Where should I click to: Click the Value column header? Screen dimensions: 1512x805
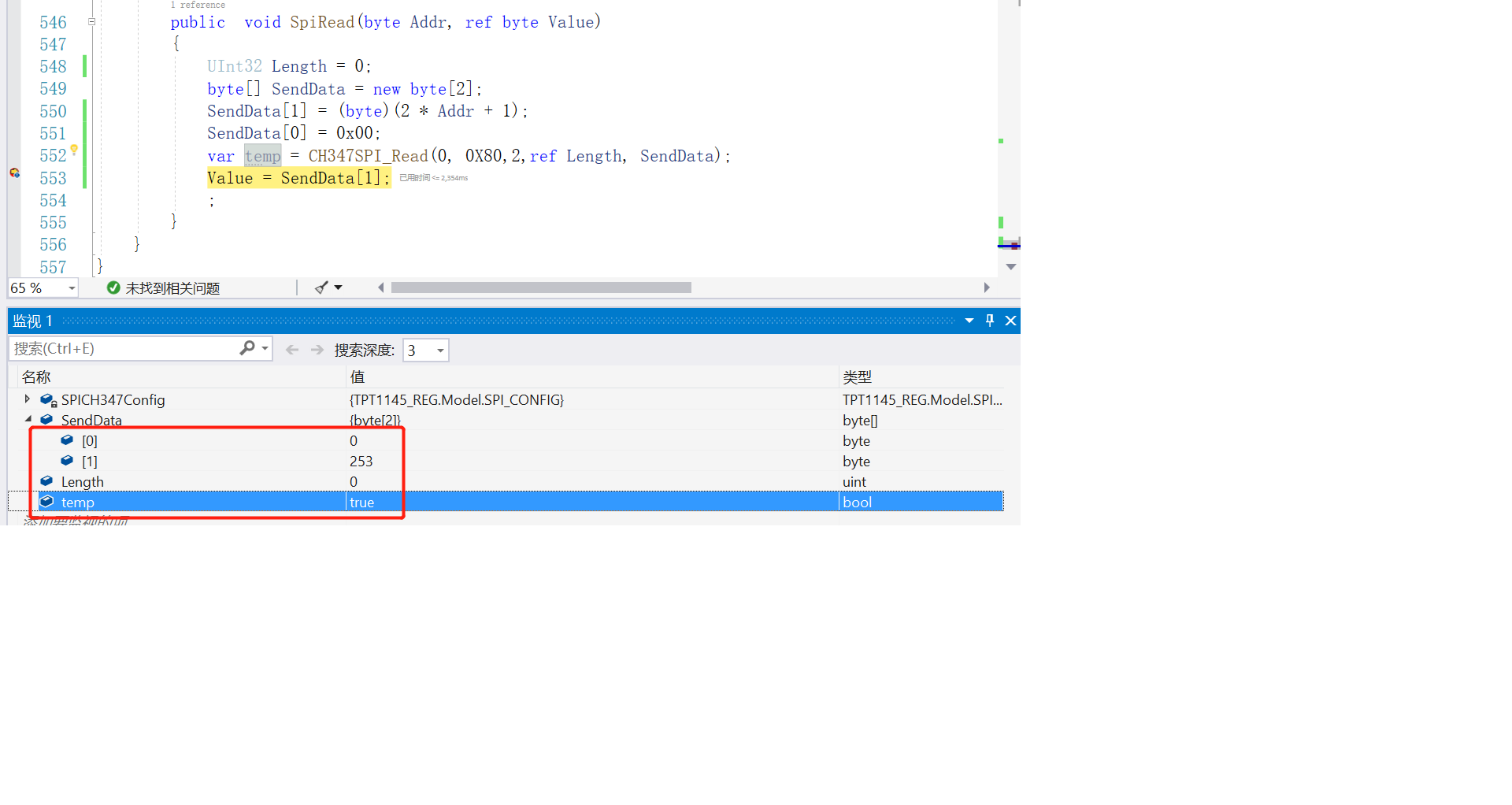592,377
